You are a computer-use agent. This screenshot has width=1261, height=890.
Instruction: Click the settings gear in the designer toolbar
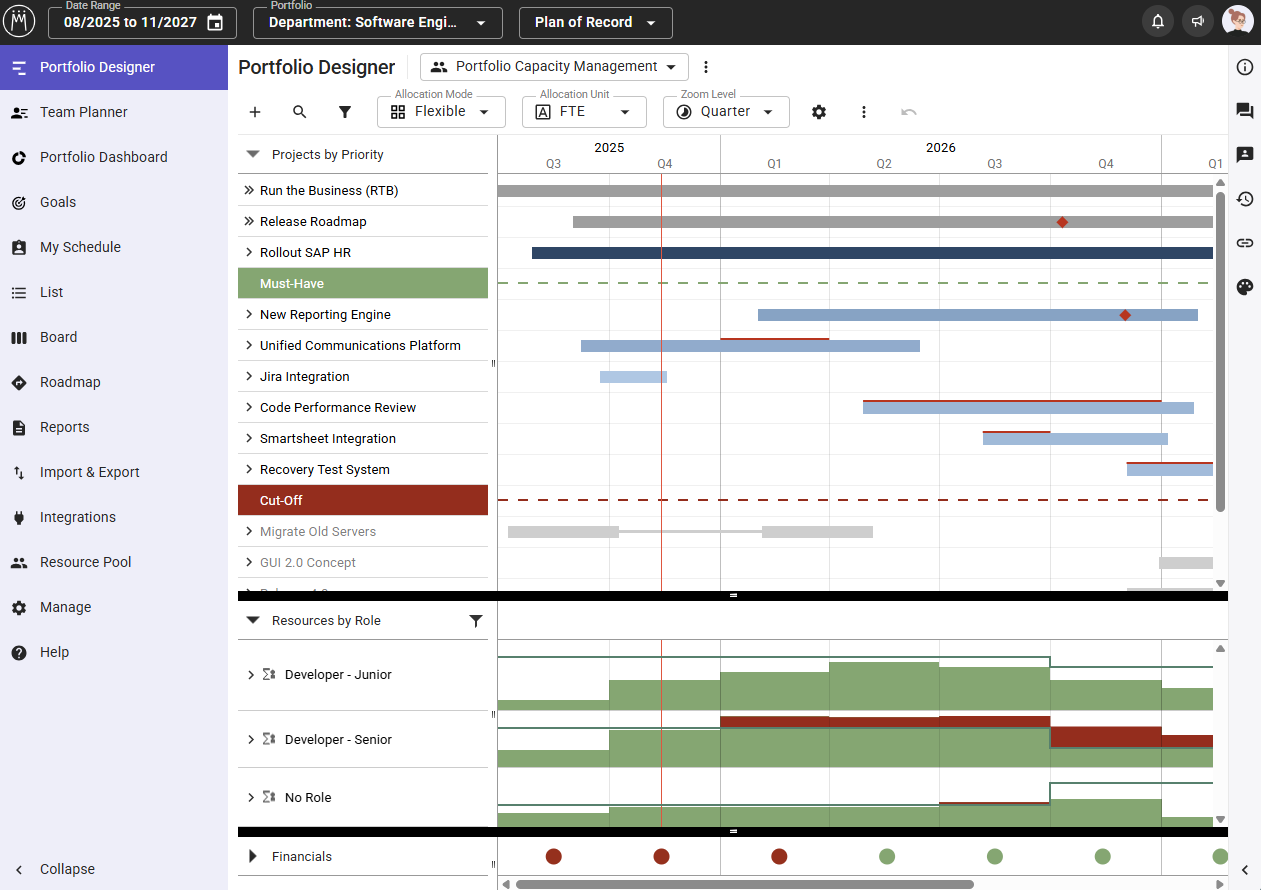point(819,112)
